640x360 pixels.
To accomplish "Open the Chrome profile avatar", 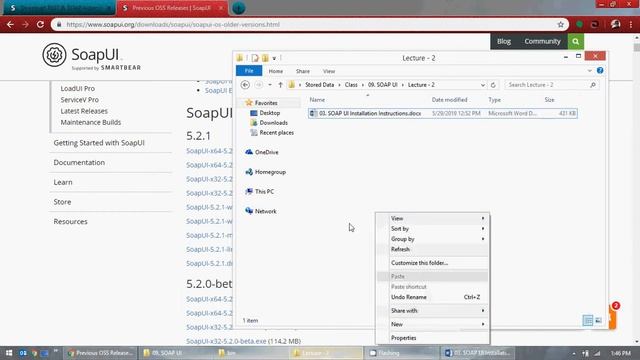I will (x=616, y=24).
